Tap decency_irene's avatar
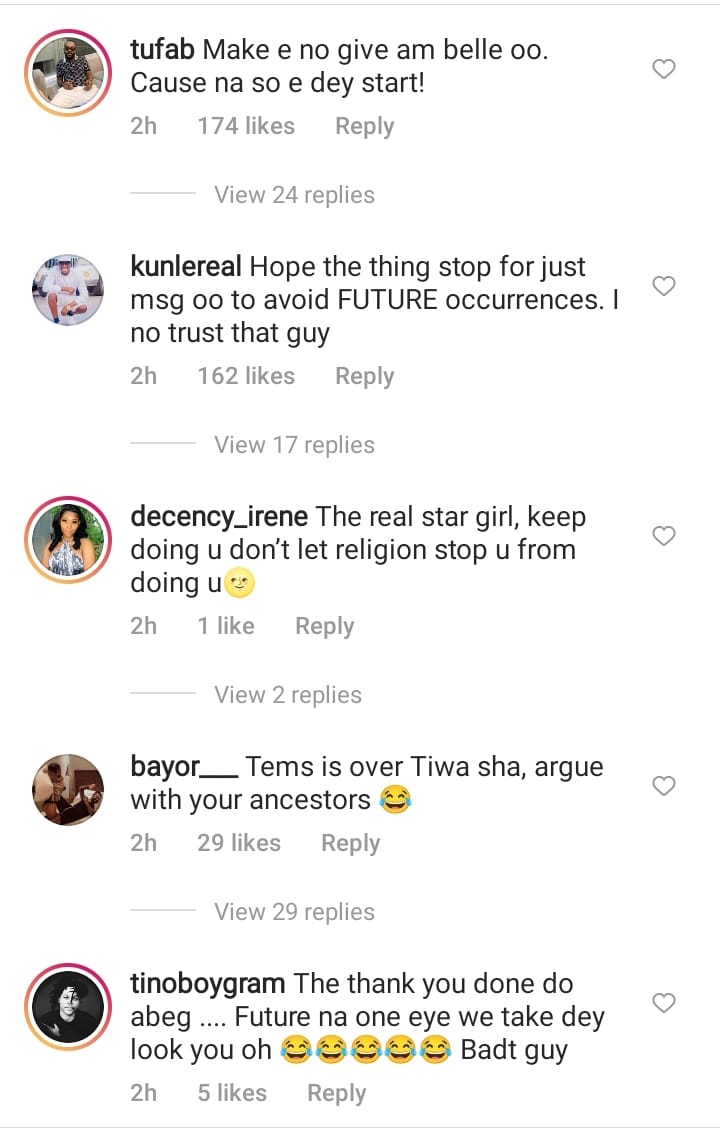This screenshot has width=720, height=1135. (69, 540)
